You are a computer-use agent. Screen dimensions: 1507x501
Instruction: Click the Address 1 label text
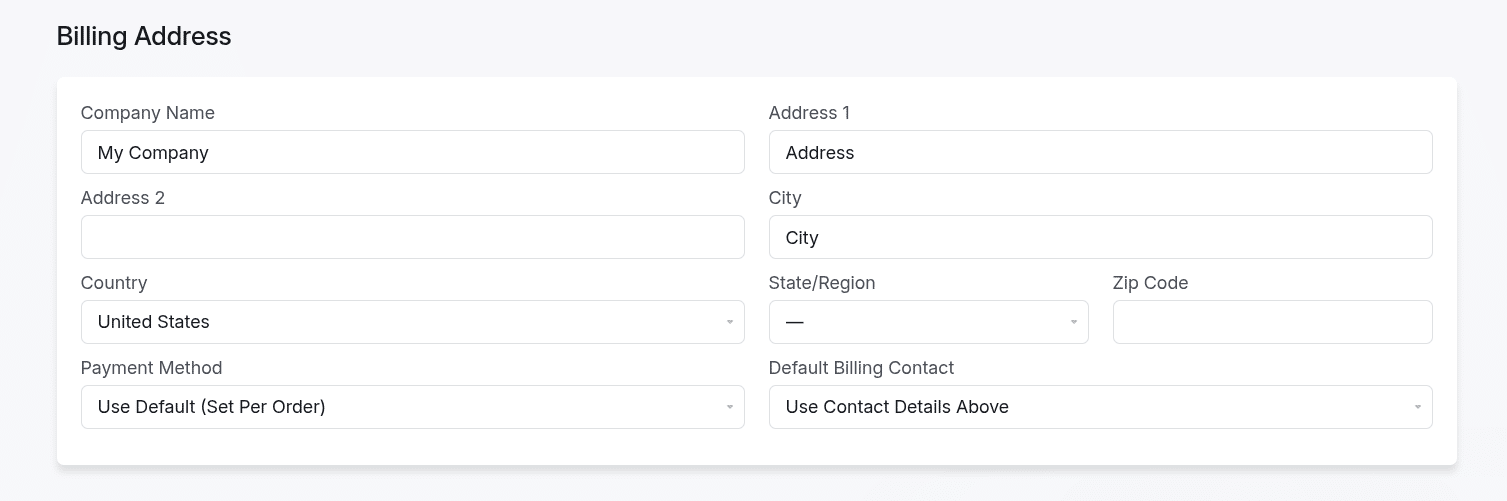809,113
